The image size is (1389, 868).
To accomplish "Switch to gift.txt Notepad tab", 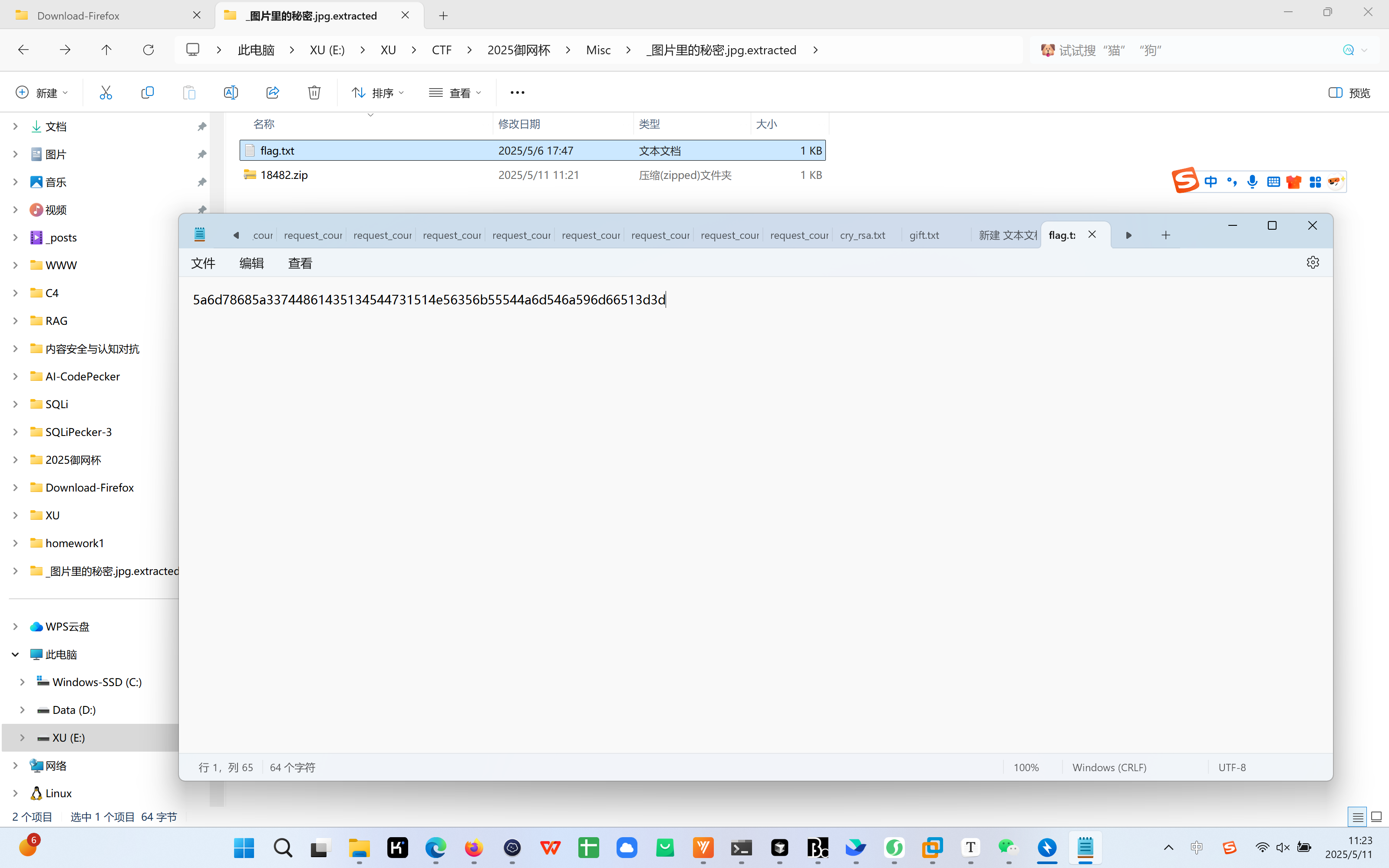I will (924, 235).
